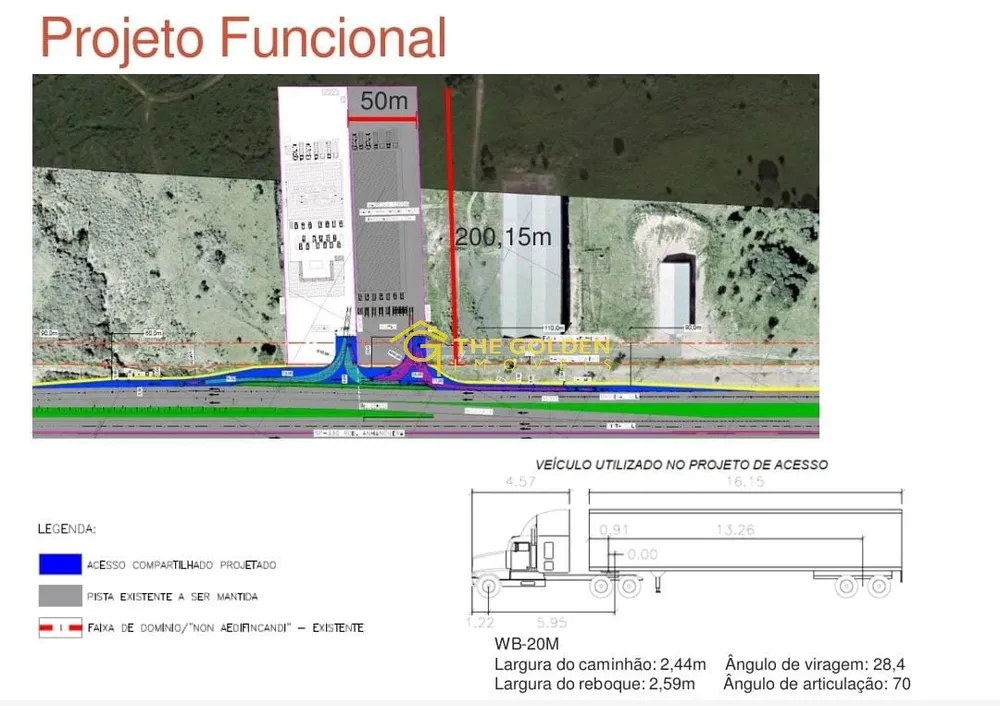Click Pista Existente a Ser Mantida text
The width and height of the screenshot is (1000, 706).
[172, 597]
